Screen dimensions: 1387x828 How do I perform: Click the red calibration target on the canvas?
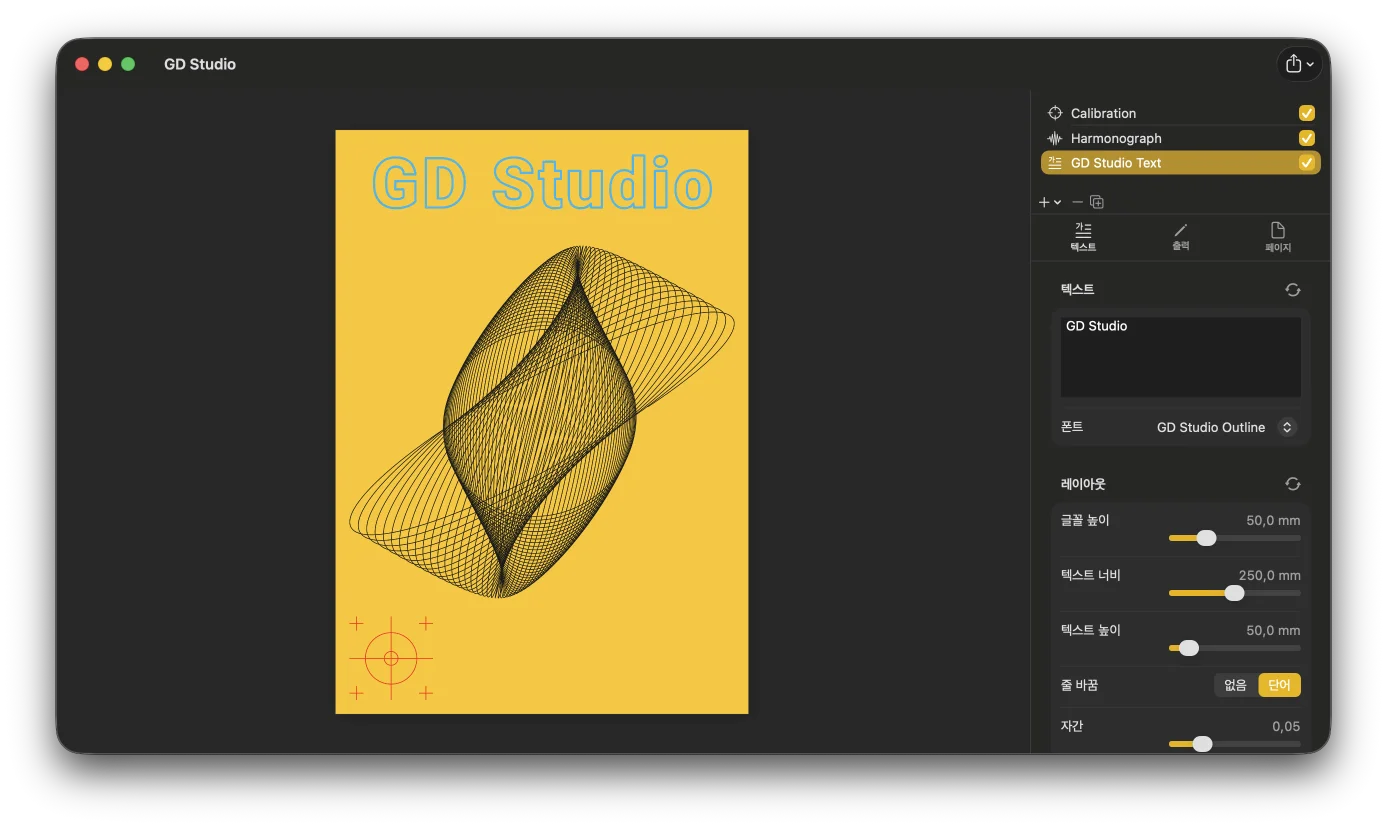[x=391, y=658]
